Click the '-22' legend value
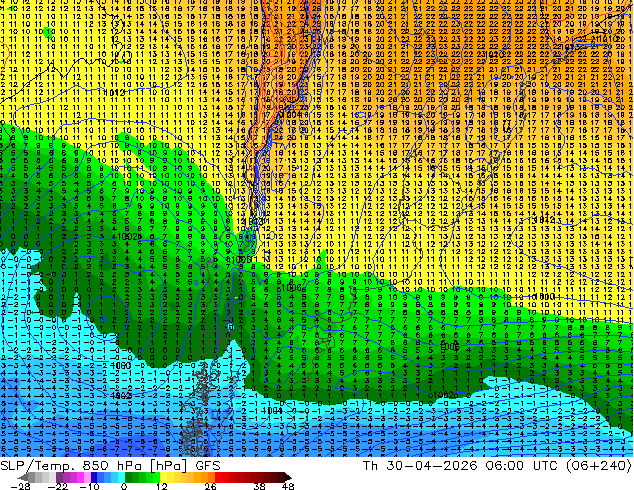 point(57,486)
